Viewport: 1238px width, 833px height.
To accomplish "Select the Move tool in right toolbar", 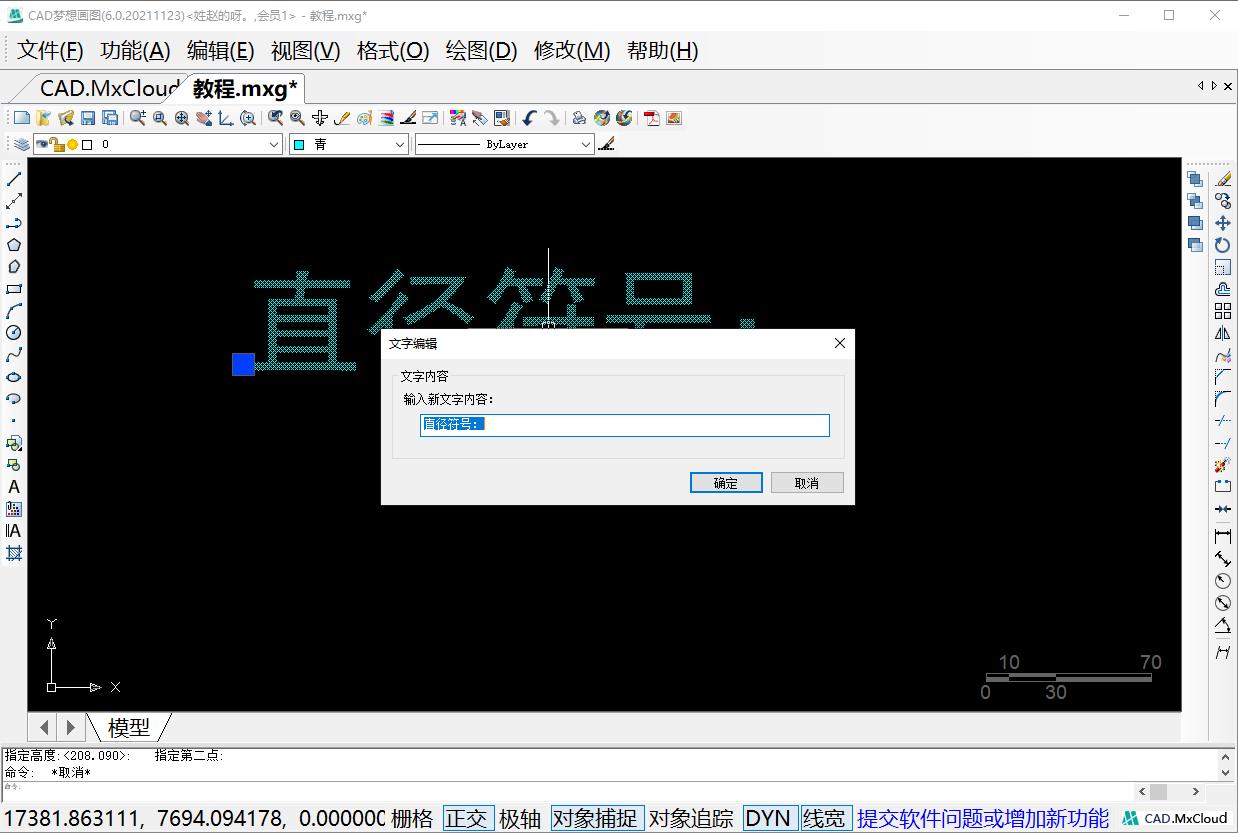I will 1222,223.
